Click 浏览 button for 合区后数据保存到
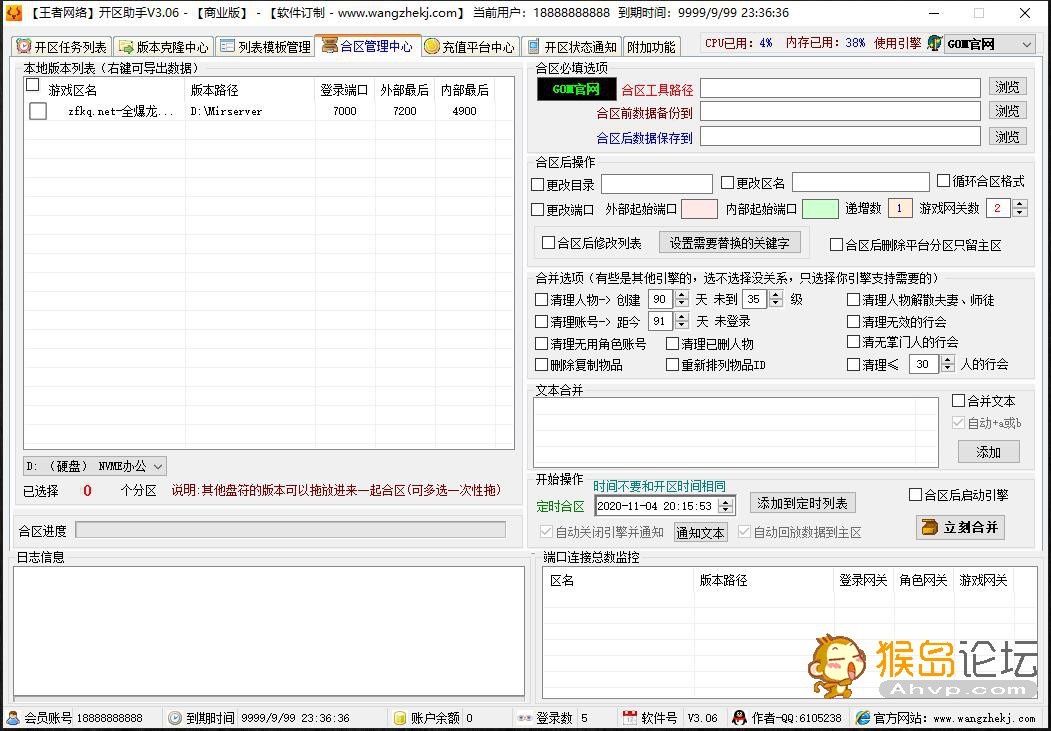Image resolution: width=1051 pixels, height=731 pixels. [x=1007, y=137]
